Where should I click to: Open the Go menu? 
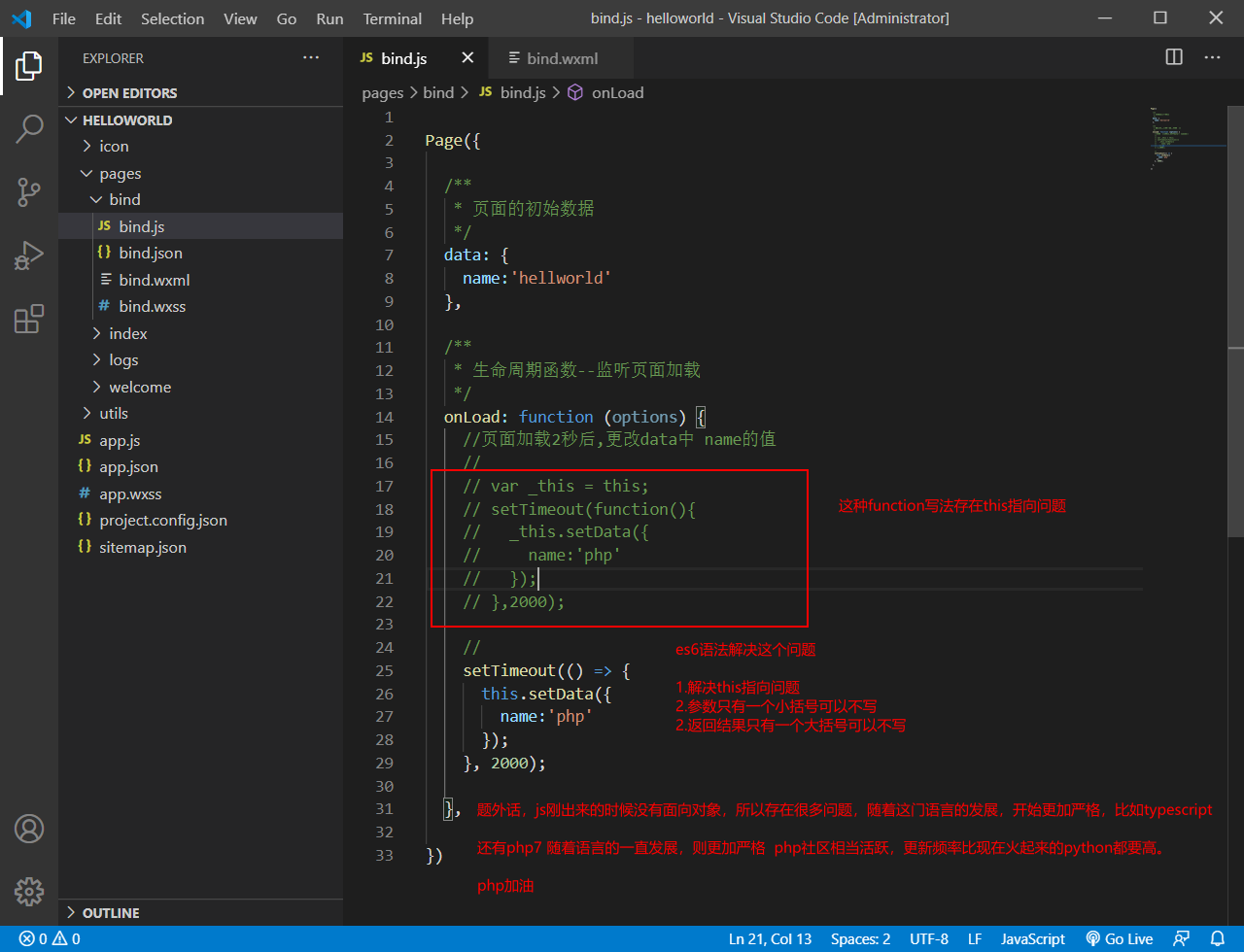coord(287,18)
